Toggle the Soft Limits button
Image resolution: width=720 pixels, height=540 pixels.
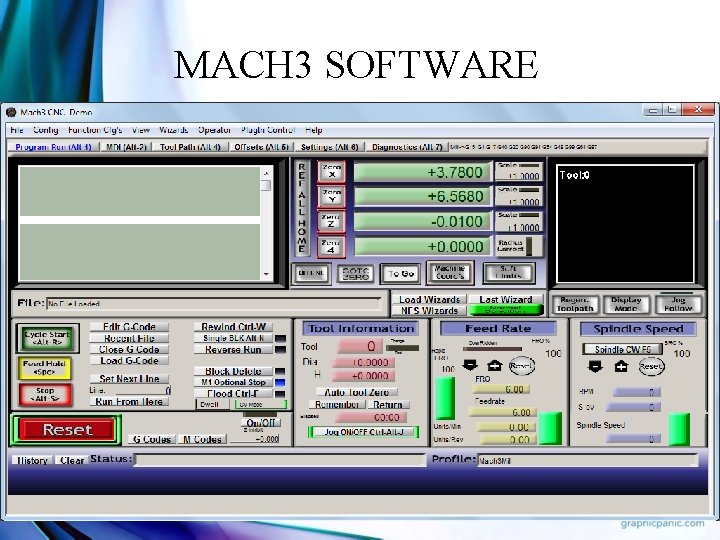click(x=509, y=272)
